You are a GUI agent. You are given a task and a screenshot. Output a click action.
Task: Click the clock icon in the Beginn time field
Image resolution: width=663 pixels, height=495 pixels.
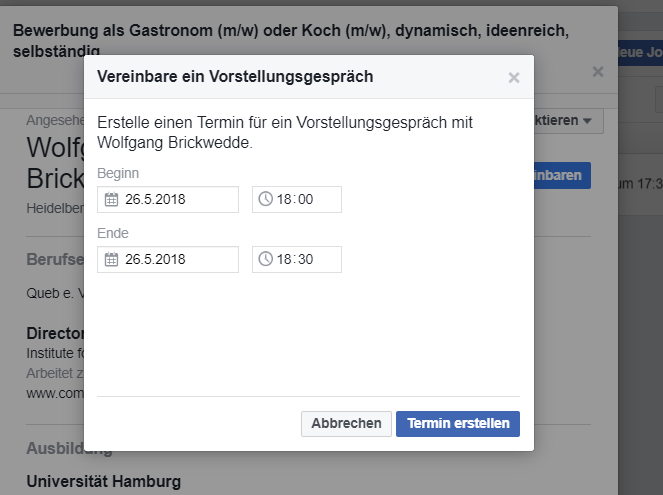[x=265, y=200]
